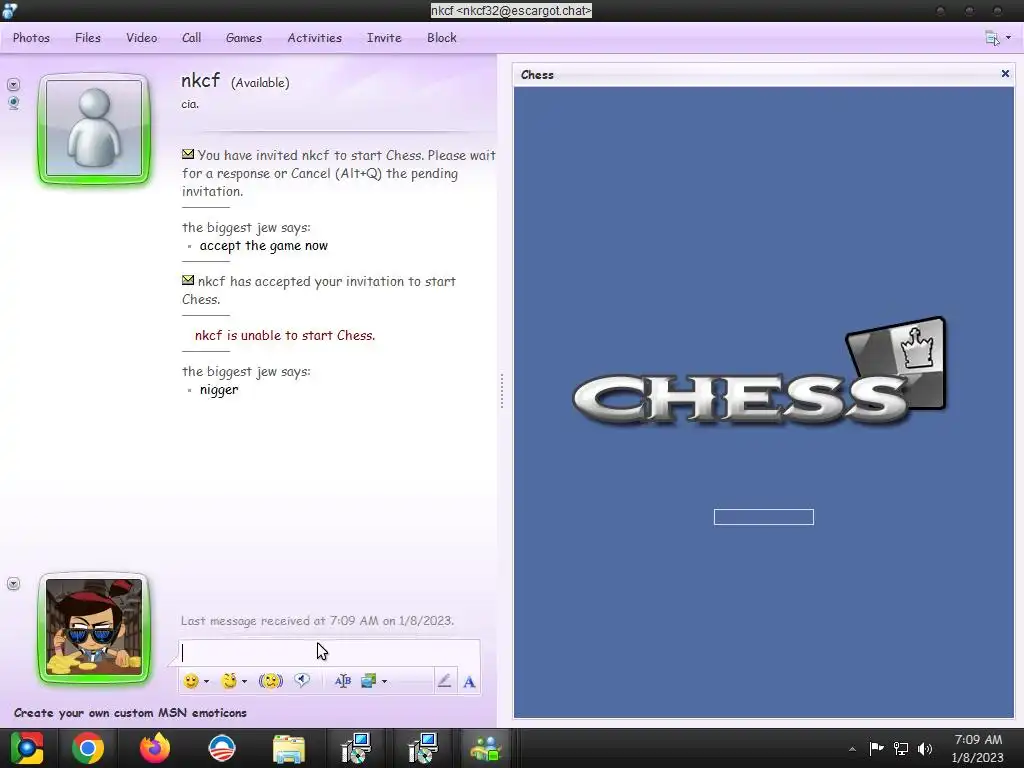Focus the message text input box

[x=329, y=652]
